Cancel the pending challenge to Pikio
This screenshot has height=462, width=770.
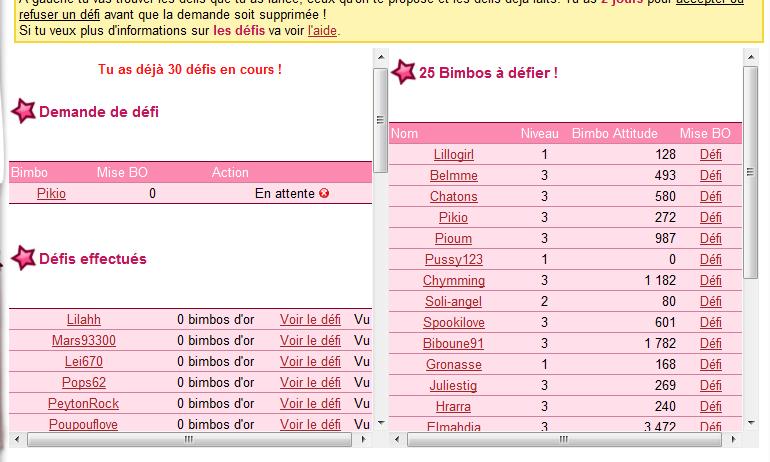pos(324,194)
